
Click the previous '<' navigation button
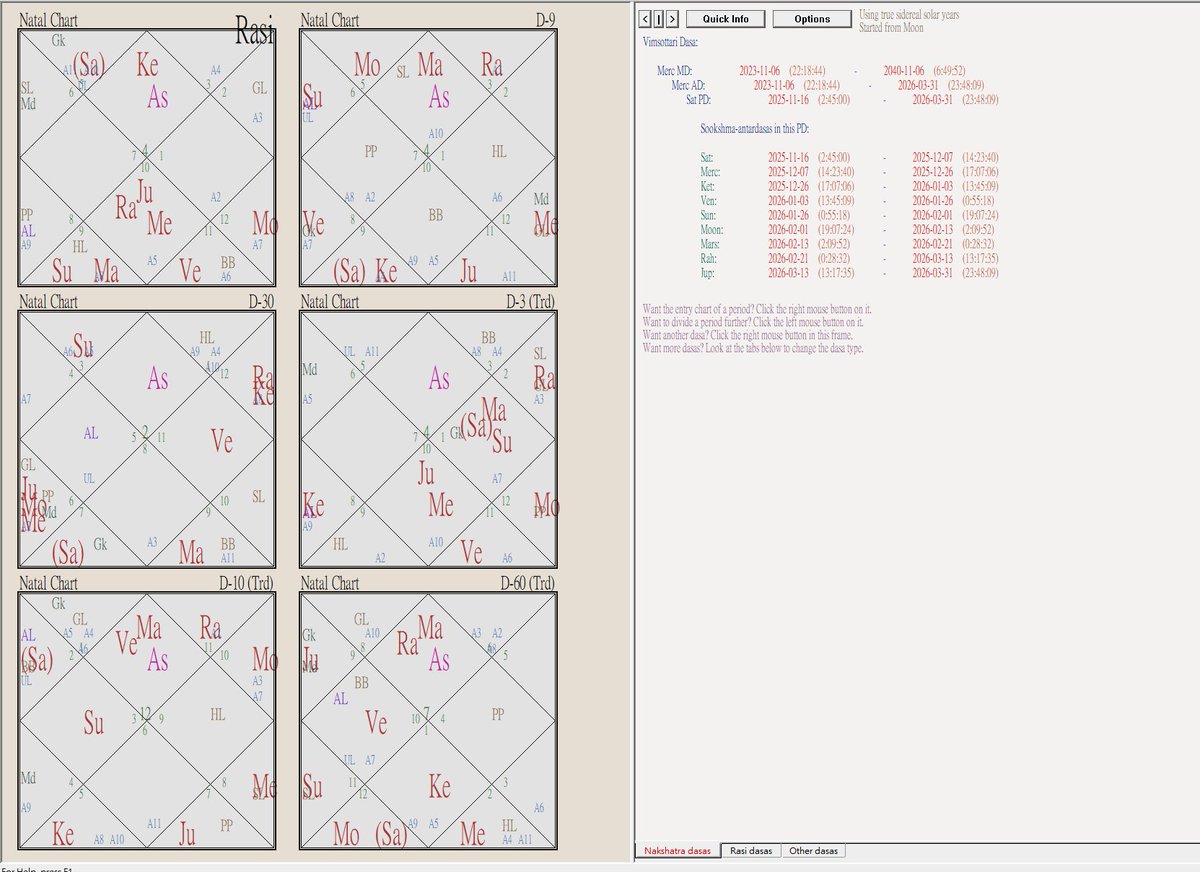[x=645, y=19]
